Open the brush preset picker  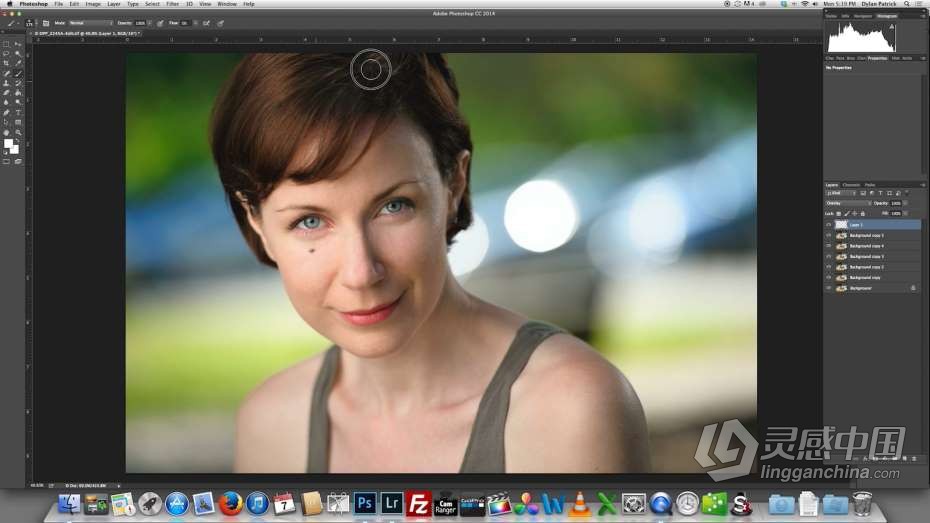29,23
